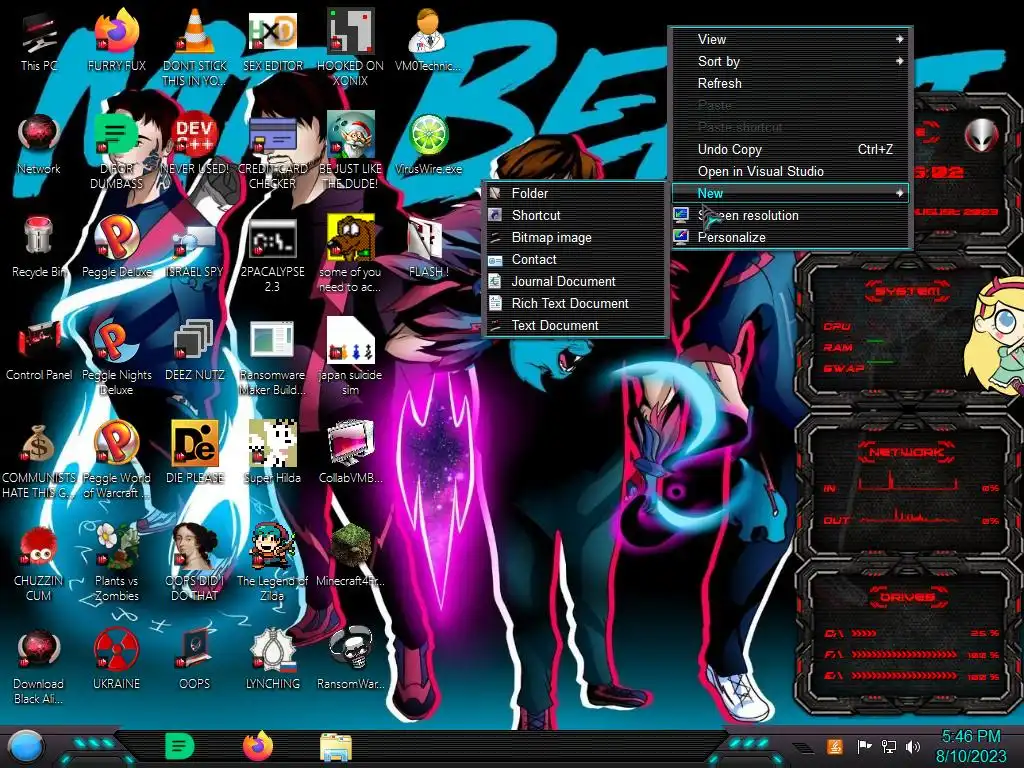The width and height of the screenshot is (1024, 768).
Task: Click the NETWORK gadget panel header
Action: pos(907,452)
